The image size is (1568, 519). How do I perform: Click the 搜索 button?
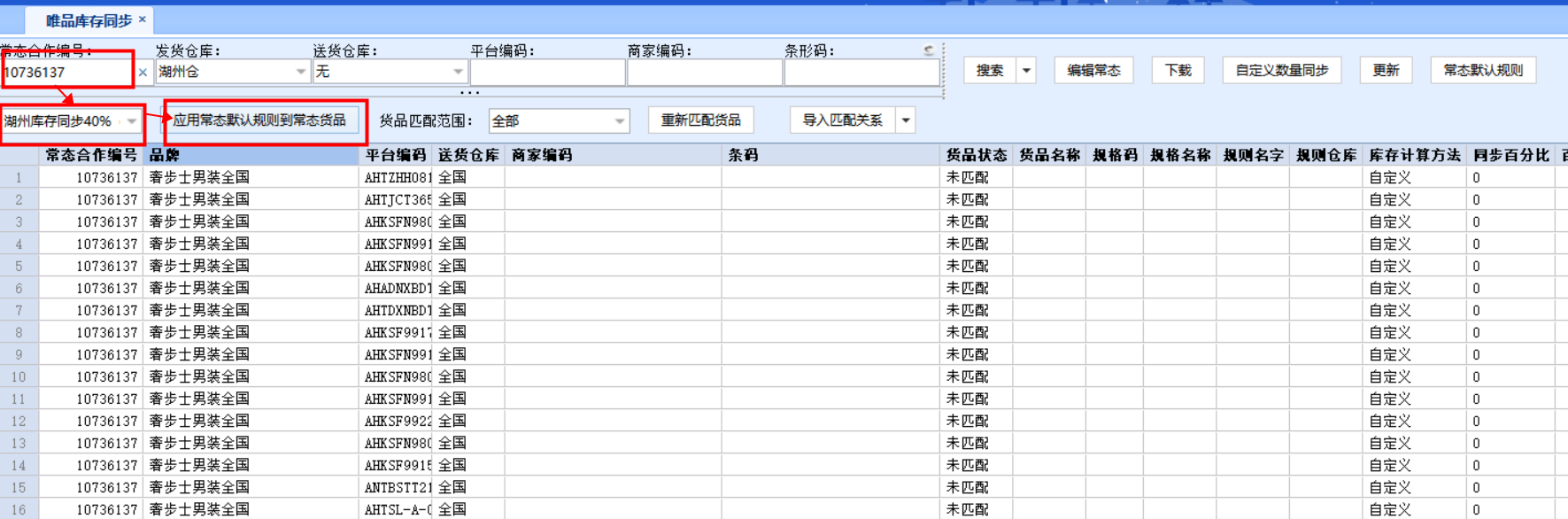point(990,71)
